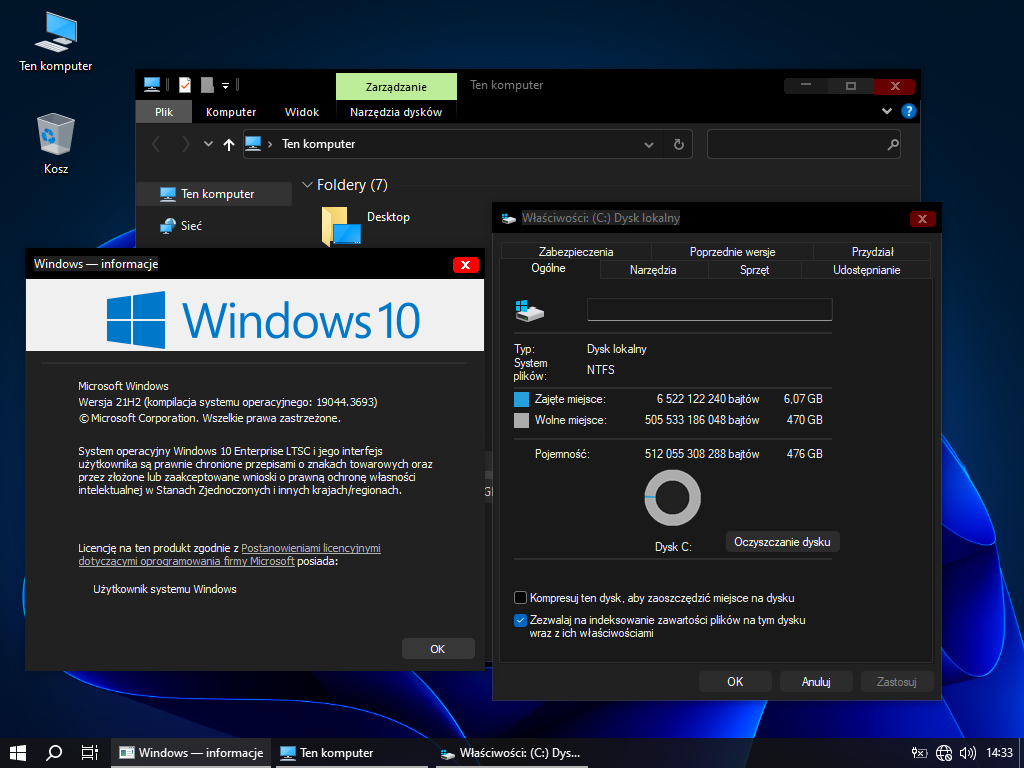Open Task View from the taskbar

89,753
